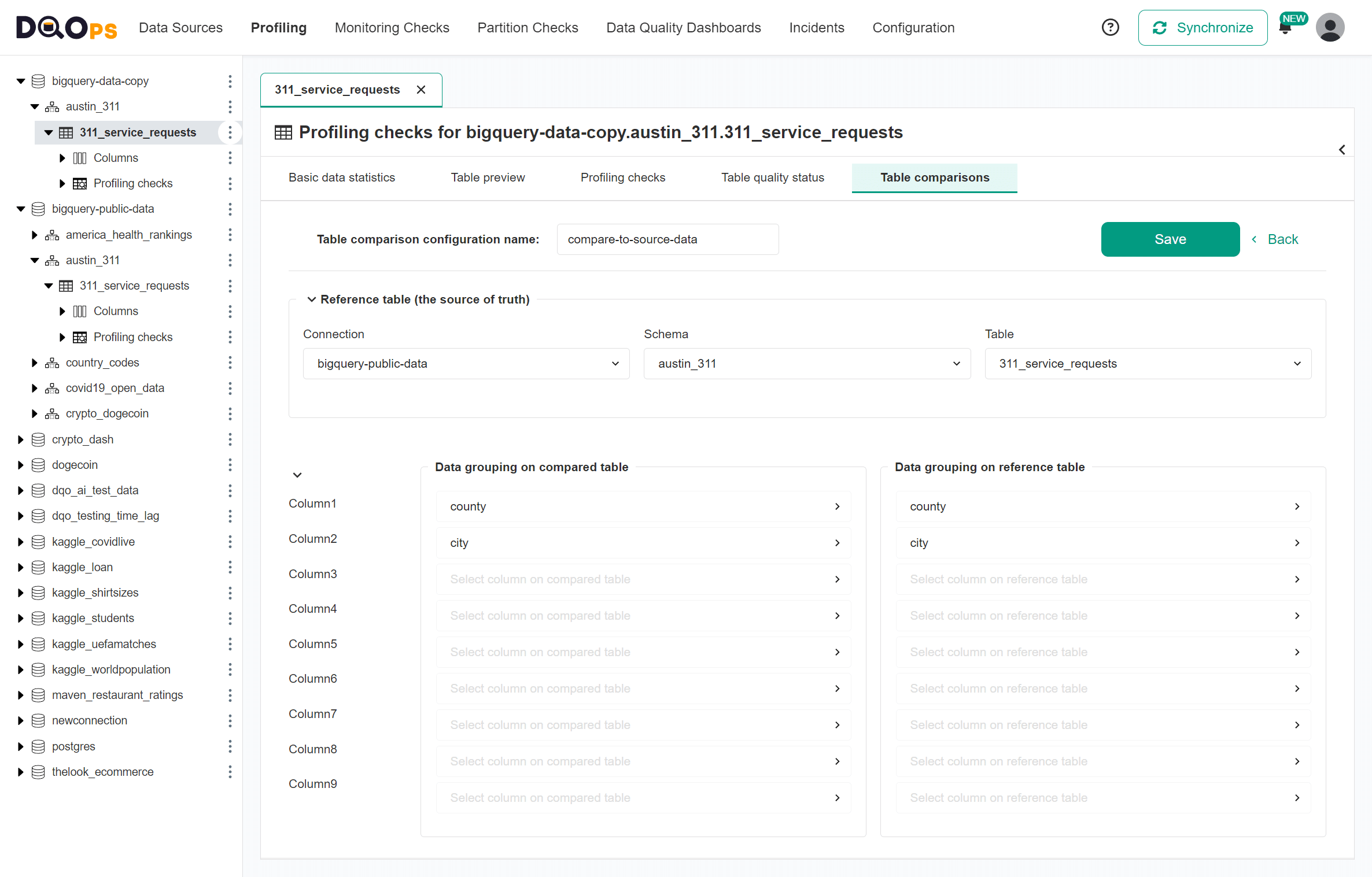Open Data Quality Dashboards

click(683, 28)
